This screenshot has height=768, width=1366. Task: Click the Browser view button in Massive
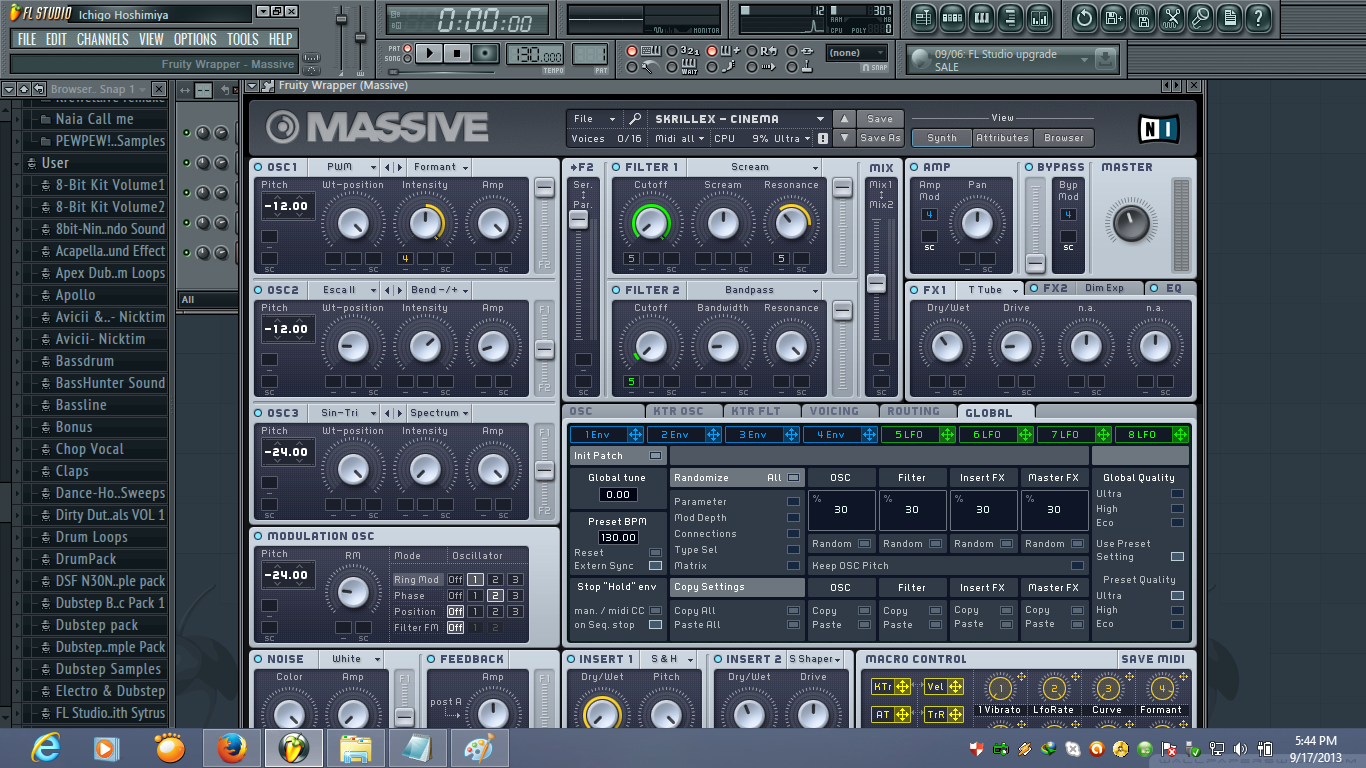(1064, 138)
